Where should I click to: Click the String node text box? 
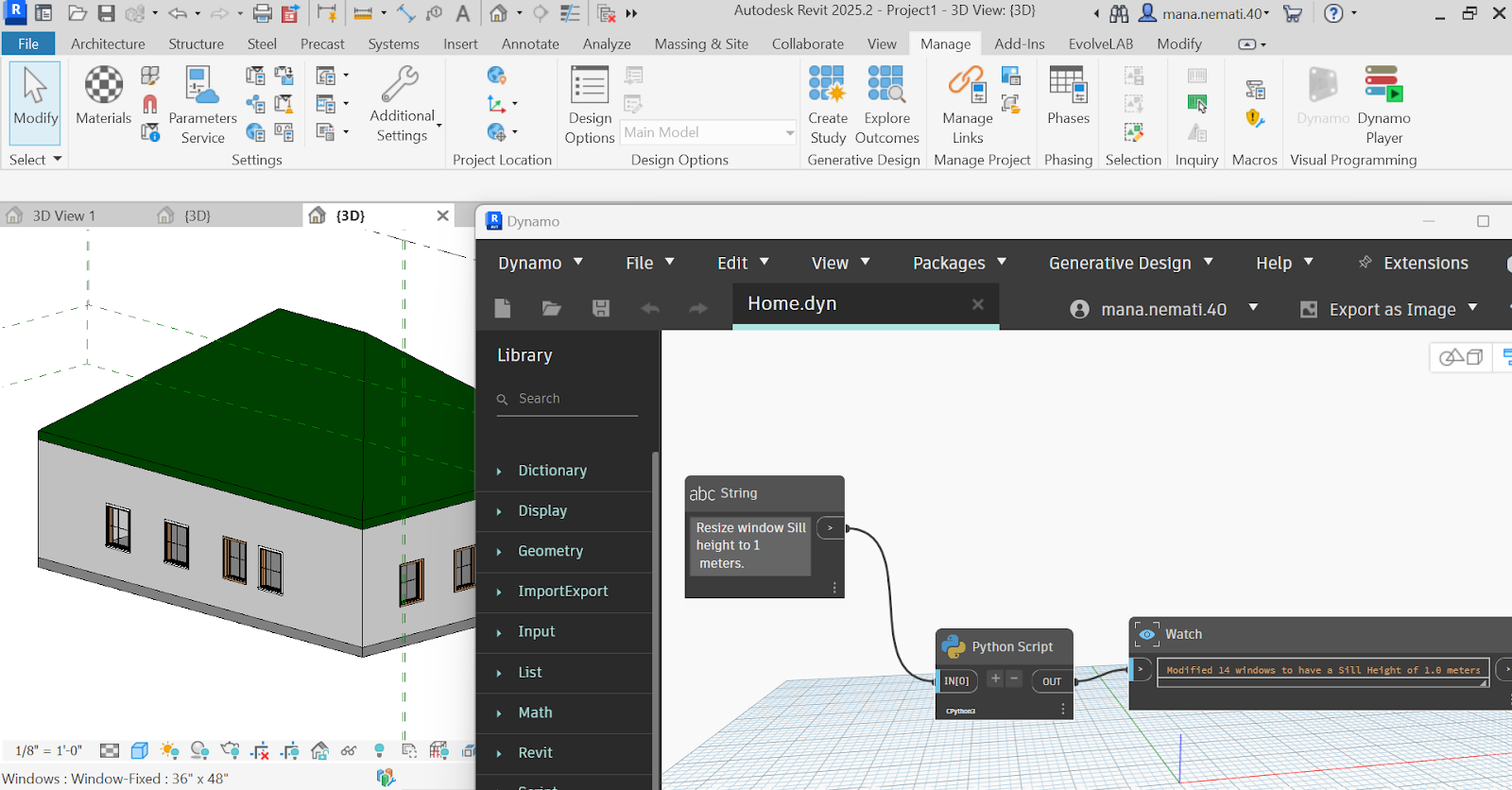click(x=750, y=545)
